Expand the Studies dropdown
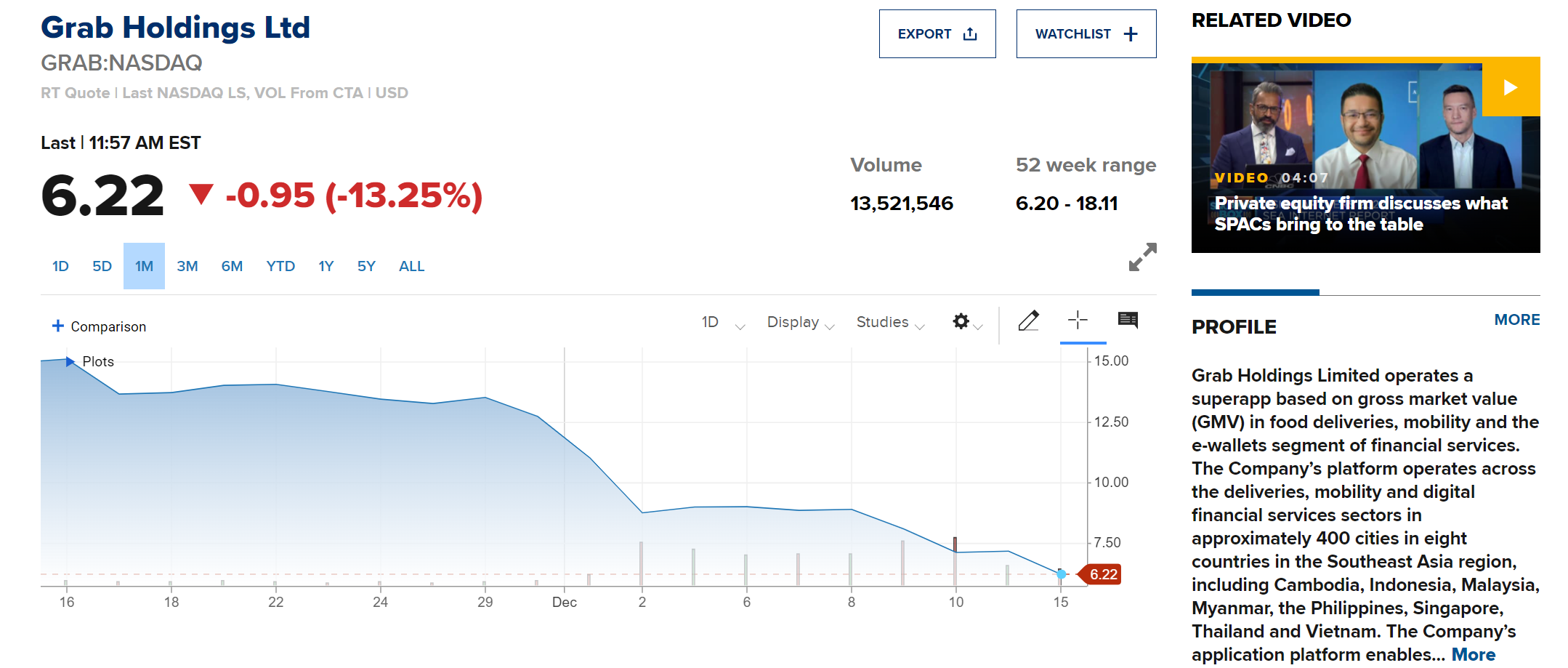Image resolution: width=1568 pixels, height=668 pixels. pos(889,322)
